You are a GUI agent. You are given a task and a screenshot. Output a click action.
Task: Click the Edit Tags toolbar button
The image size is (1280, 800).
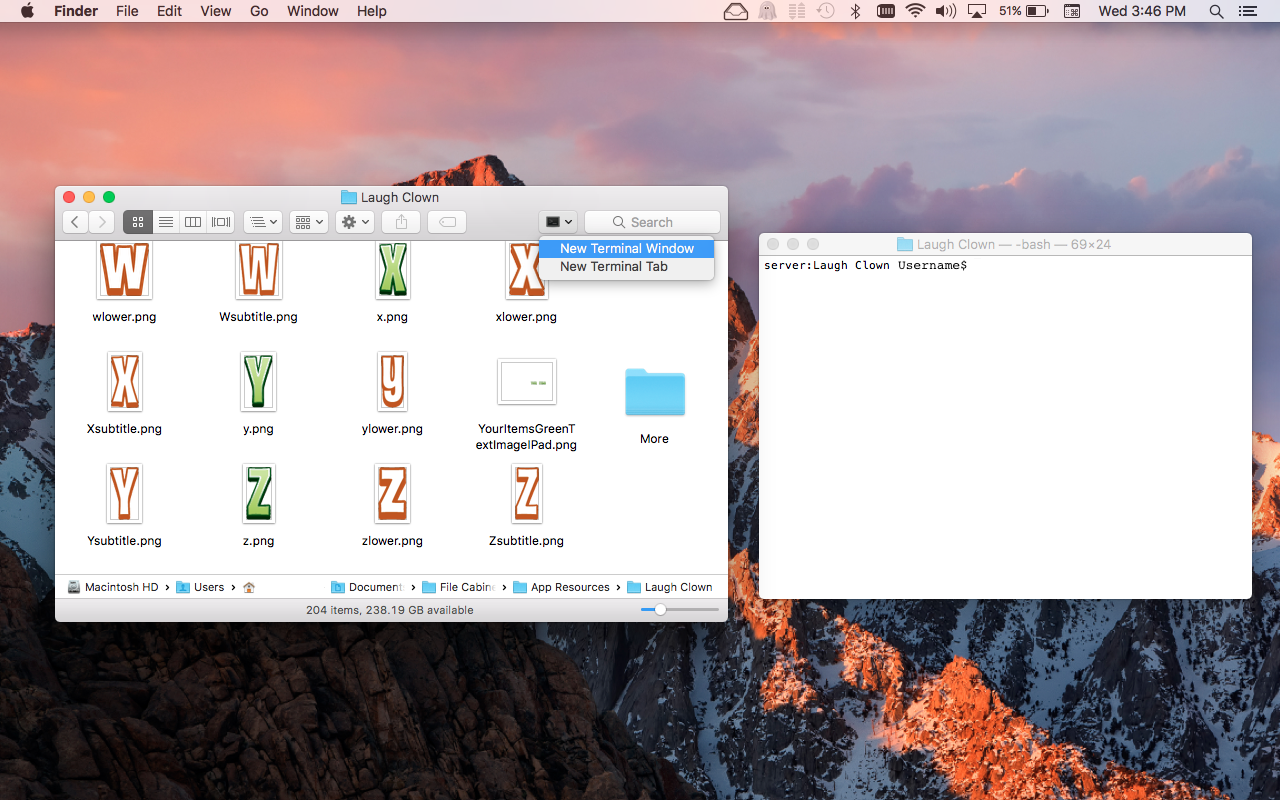(447, 222)
